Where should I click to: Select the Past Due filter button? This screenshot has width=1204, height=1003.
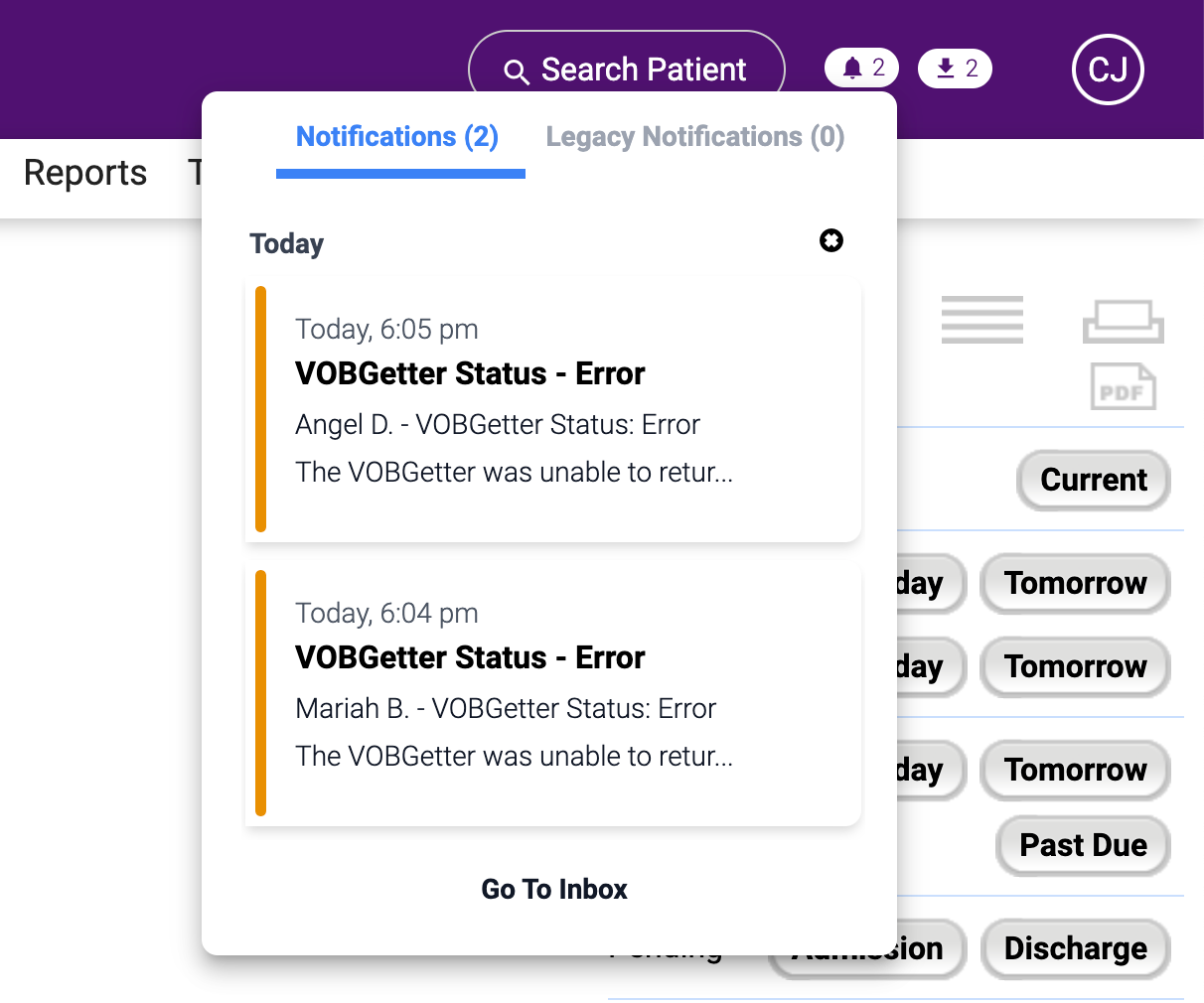(1083, 845)
